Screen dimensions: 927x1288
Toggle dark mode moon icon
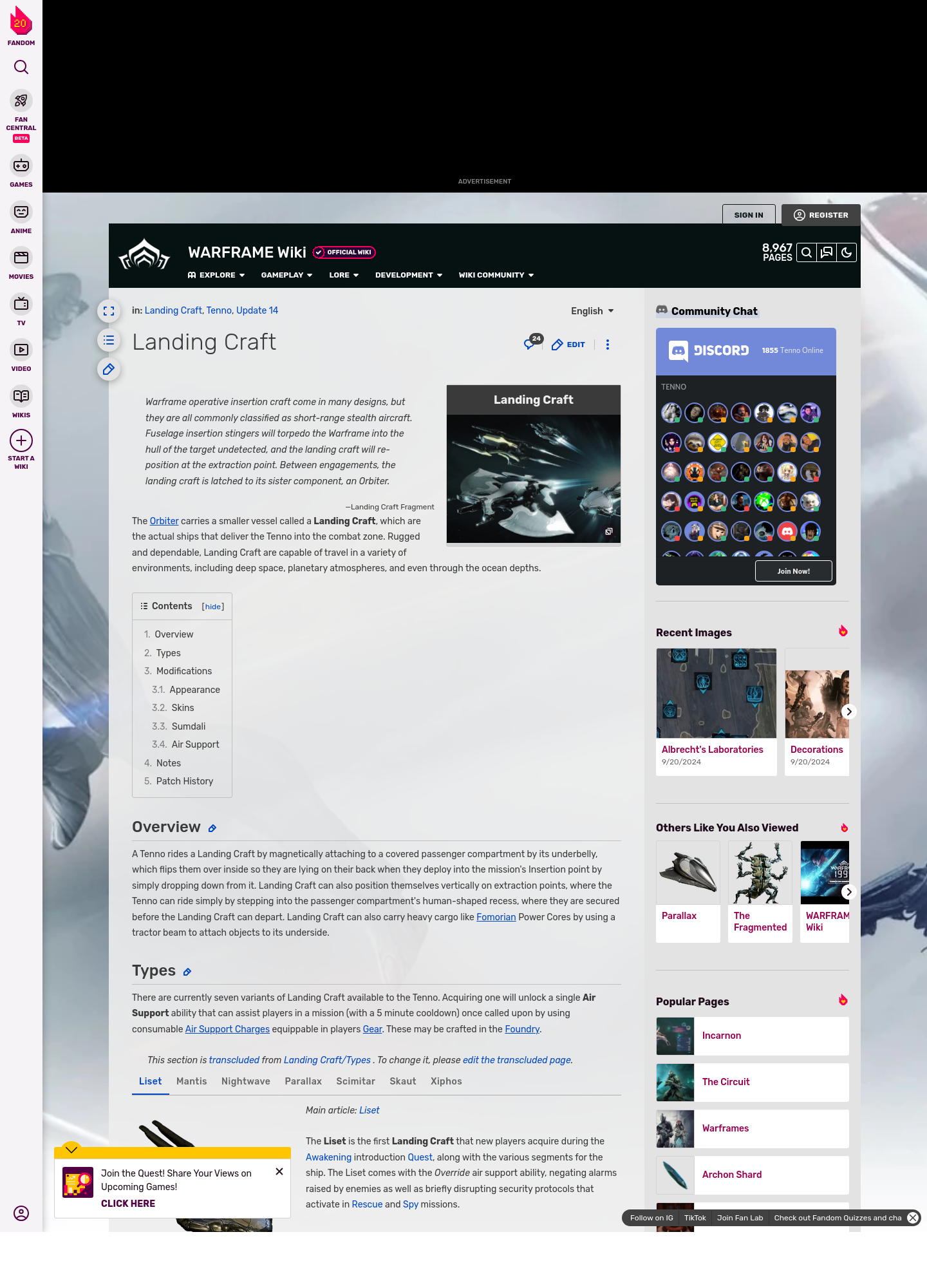(x=847, y=252)
